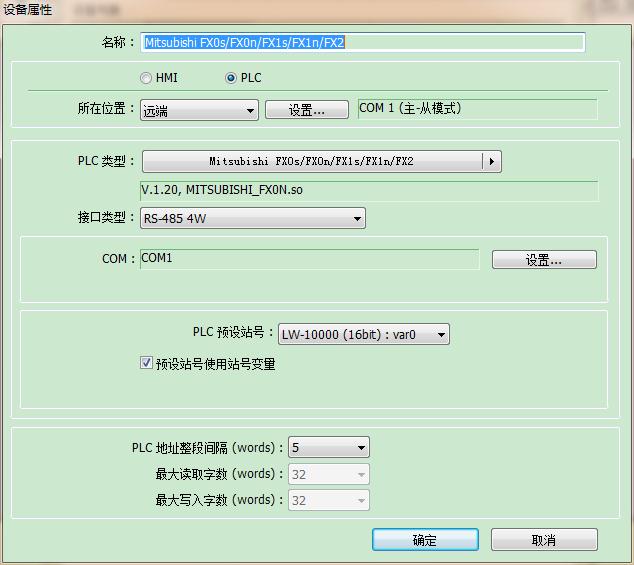Click the arrow beside the PLC 类型 button

pyautogui.click(x=492, y=161)
